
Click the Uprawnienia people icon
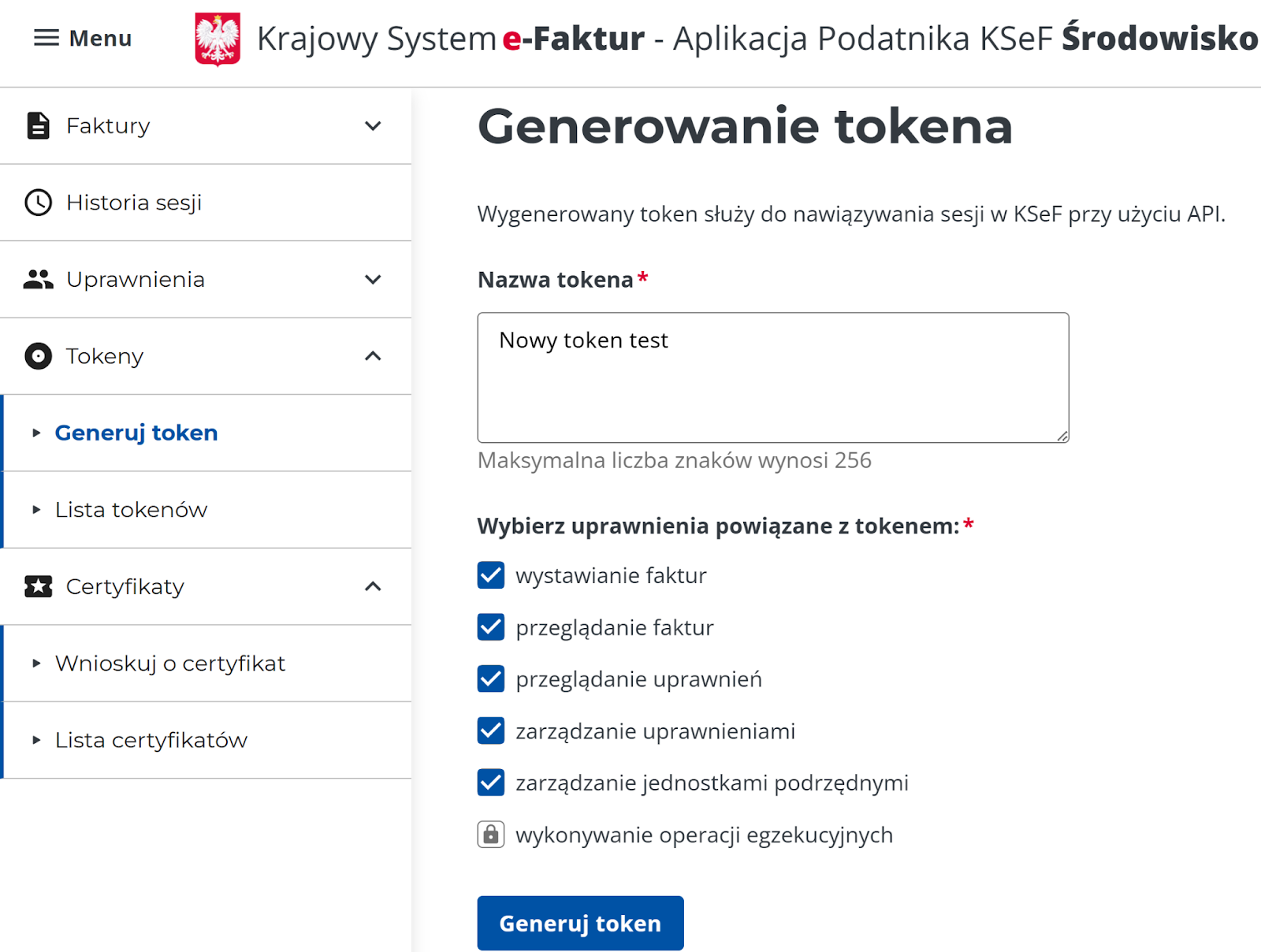[38, 279]
